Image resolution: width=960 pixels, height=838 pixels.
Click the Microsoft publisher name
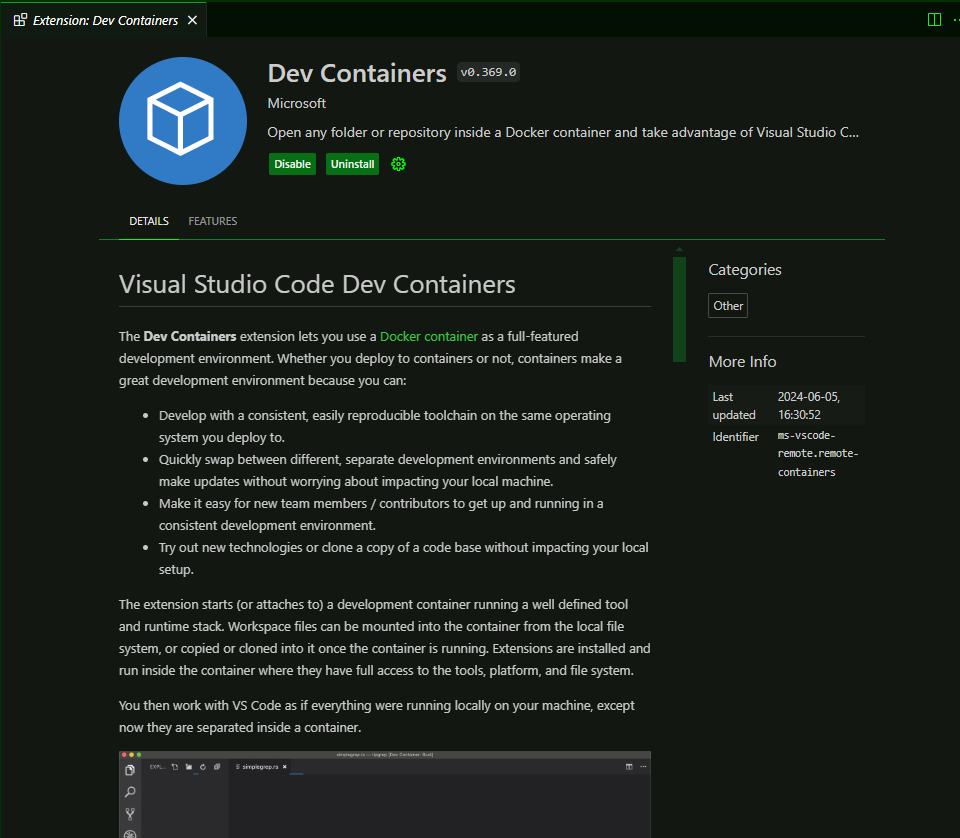(296, 103)
